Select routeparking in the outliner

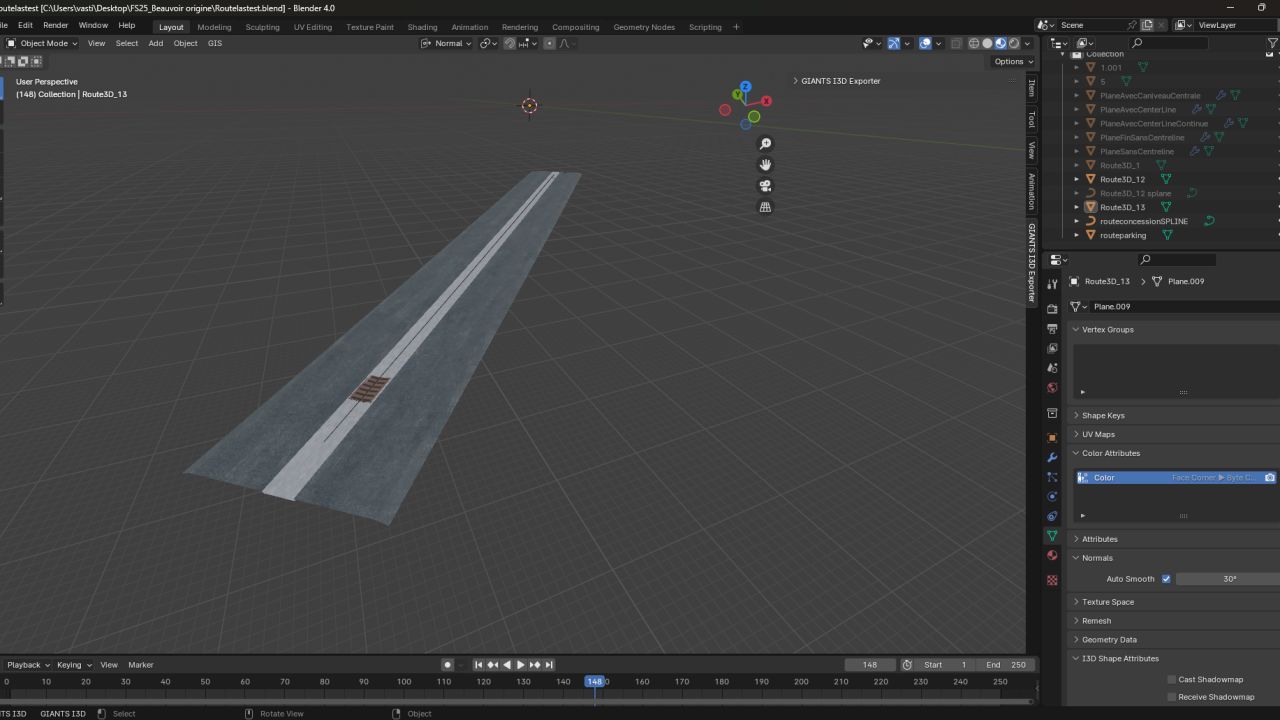1122,235
